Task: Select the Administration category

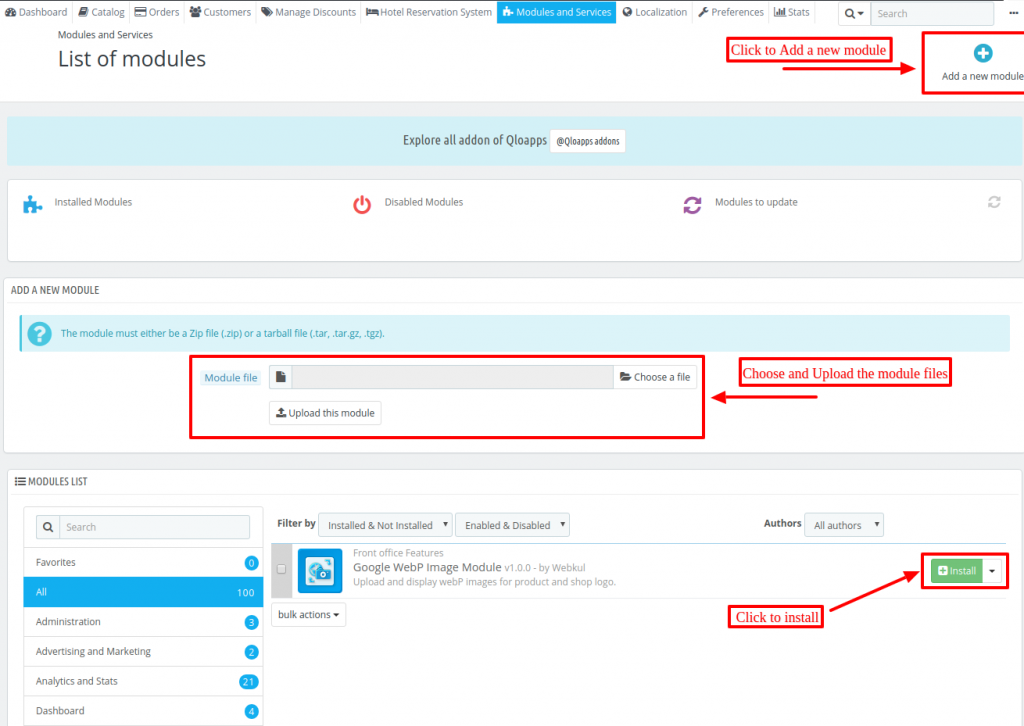Action: (143, 622)
